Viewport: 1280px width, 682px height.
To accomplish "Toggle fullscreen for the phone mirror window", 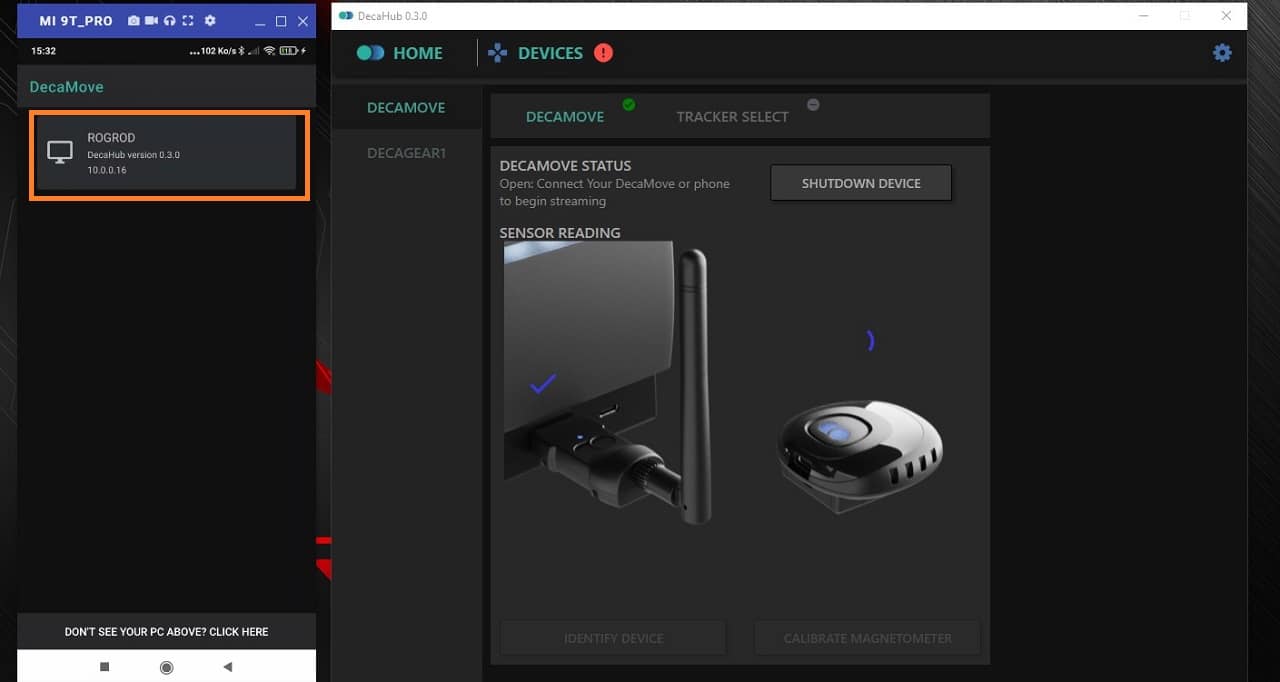I will tap(188, 21).
